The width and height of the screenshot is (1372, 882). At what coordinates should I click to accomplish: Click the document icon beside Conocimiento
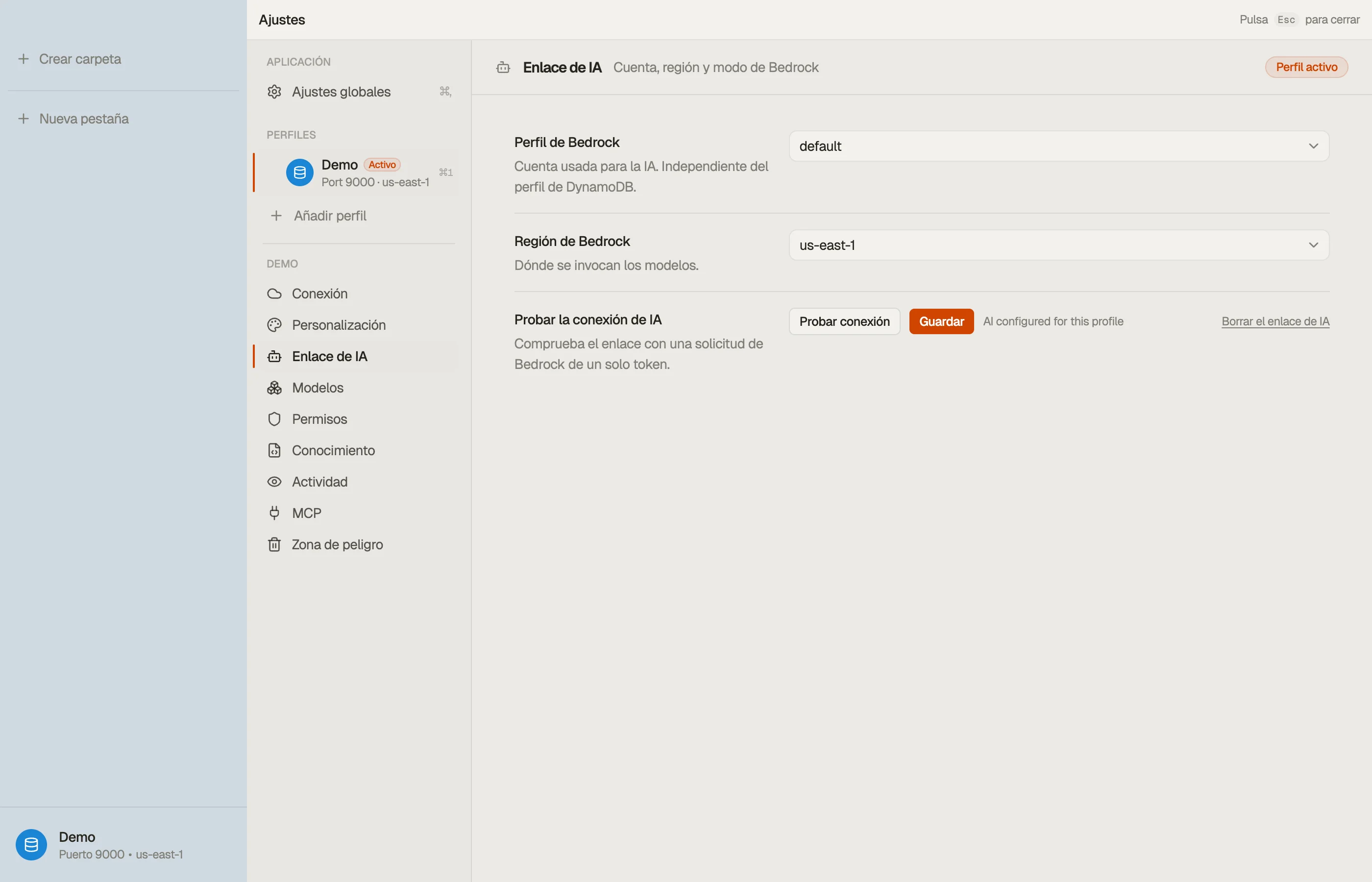click(x=274, y=450)
